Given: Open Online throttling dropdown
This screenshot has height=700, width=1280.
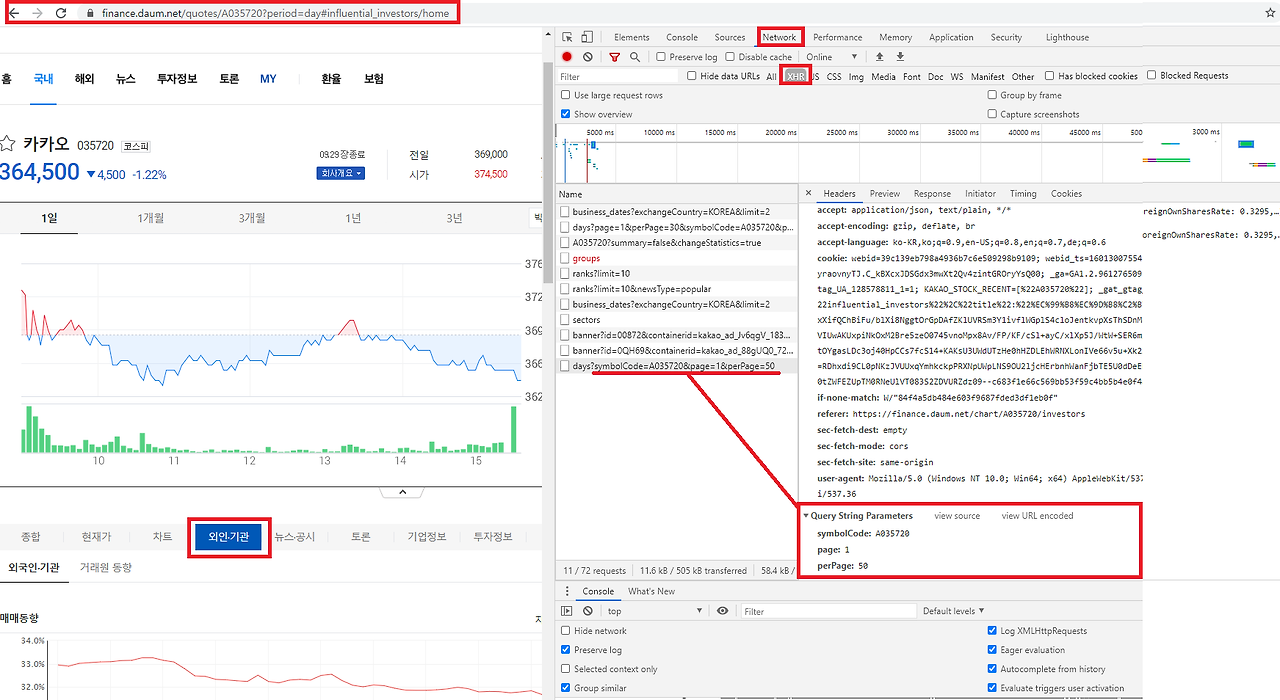Looking at the screenshot, I should tap(834, 57).
